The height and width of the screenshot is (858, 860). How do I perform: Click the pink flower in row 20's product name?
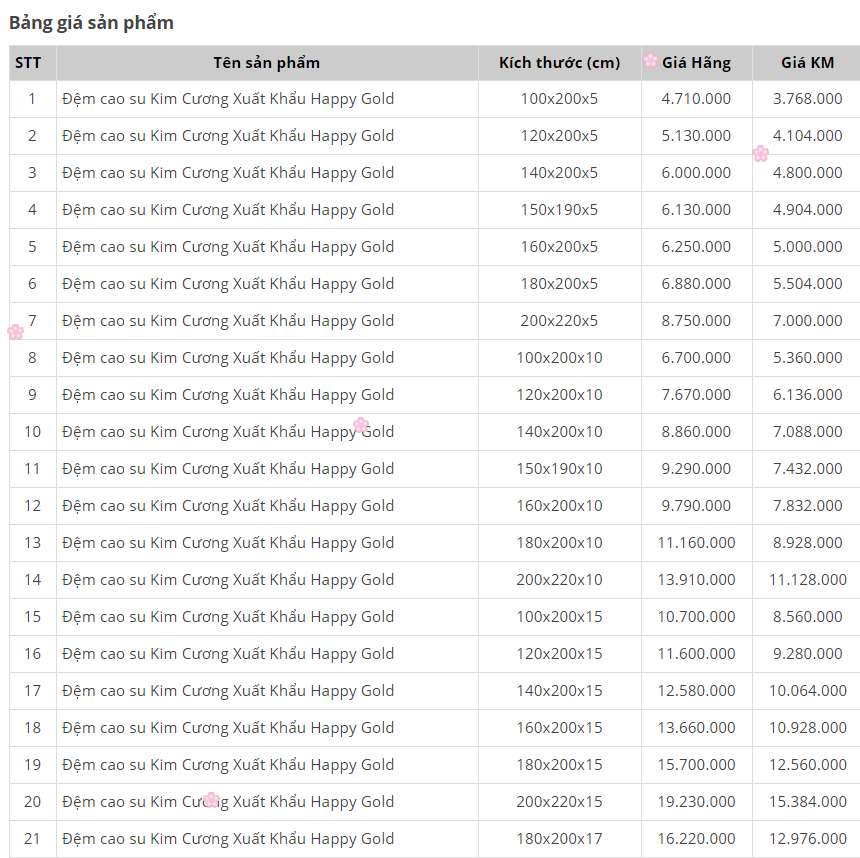click(x=211, y=800)
